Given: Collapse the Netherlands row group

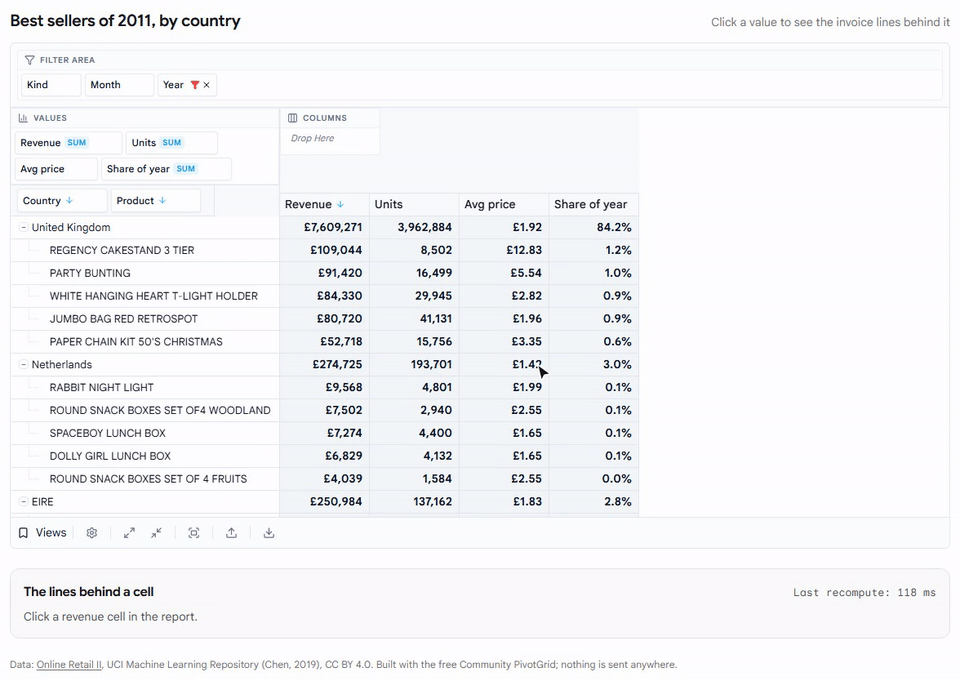Looking at the screenshot, I should (23, 364).
